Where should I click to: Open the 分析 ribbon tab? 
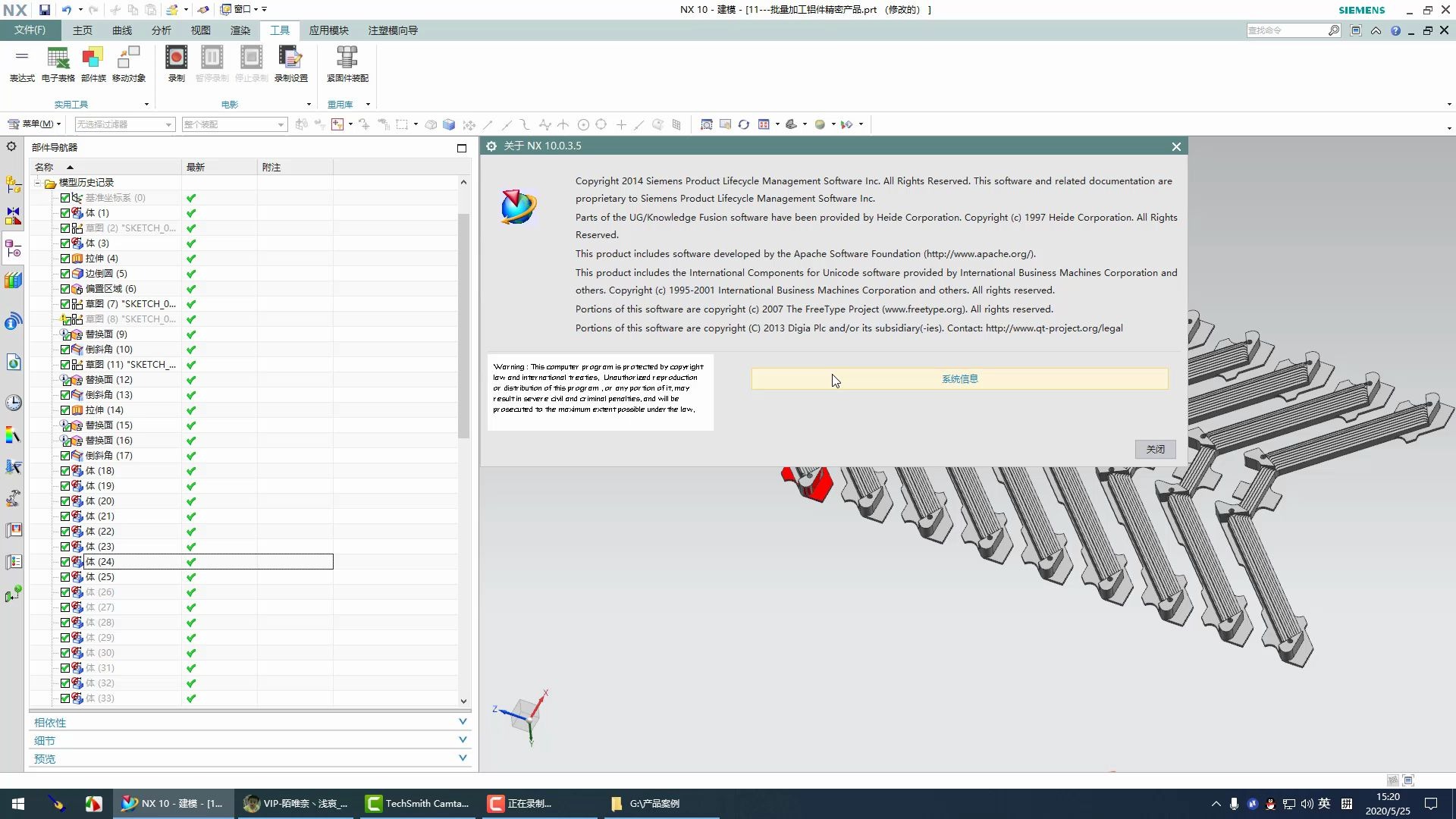pos(161,30)
